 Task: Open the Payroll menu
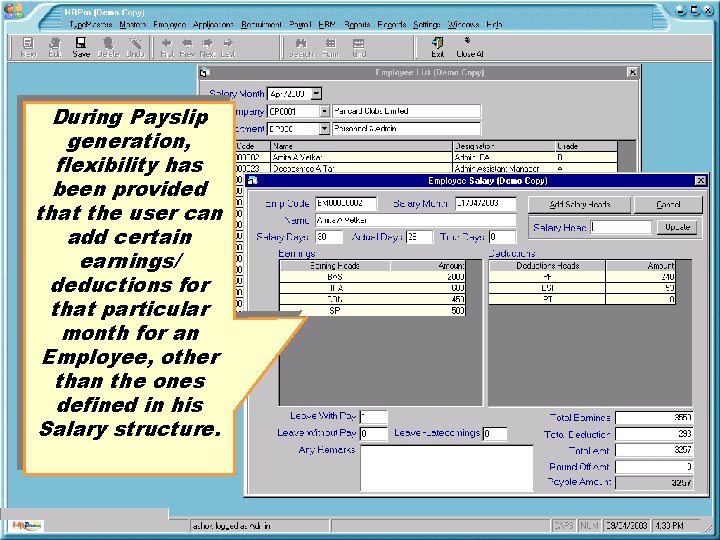coord(300,24)
